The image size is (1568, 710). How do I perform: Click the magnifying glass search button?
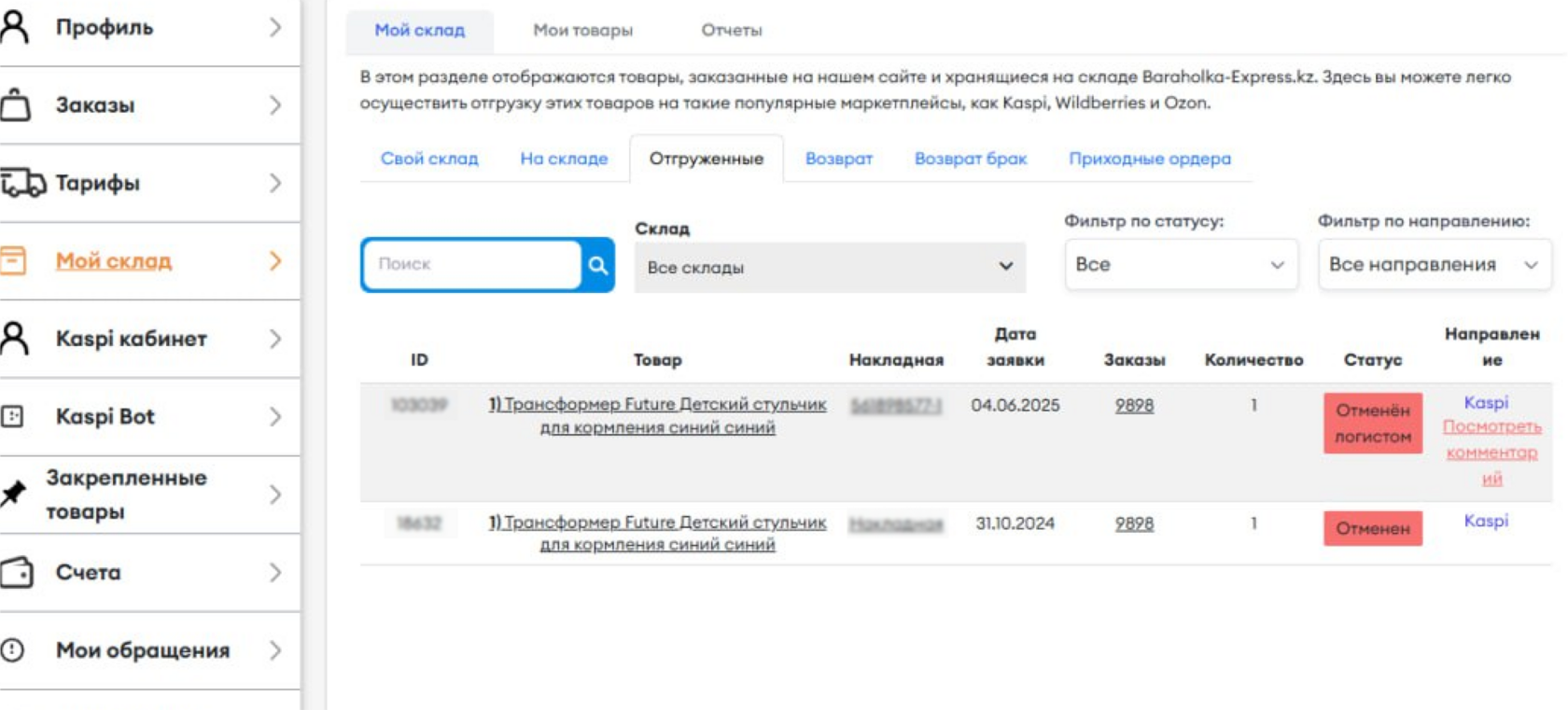(x=597, y=265)
